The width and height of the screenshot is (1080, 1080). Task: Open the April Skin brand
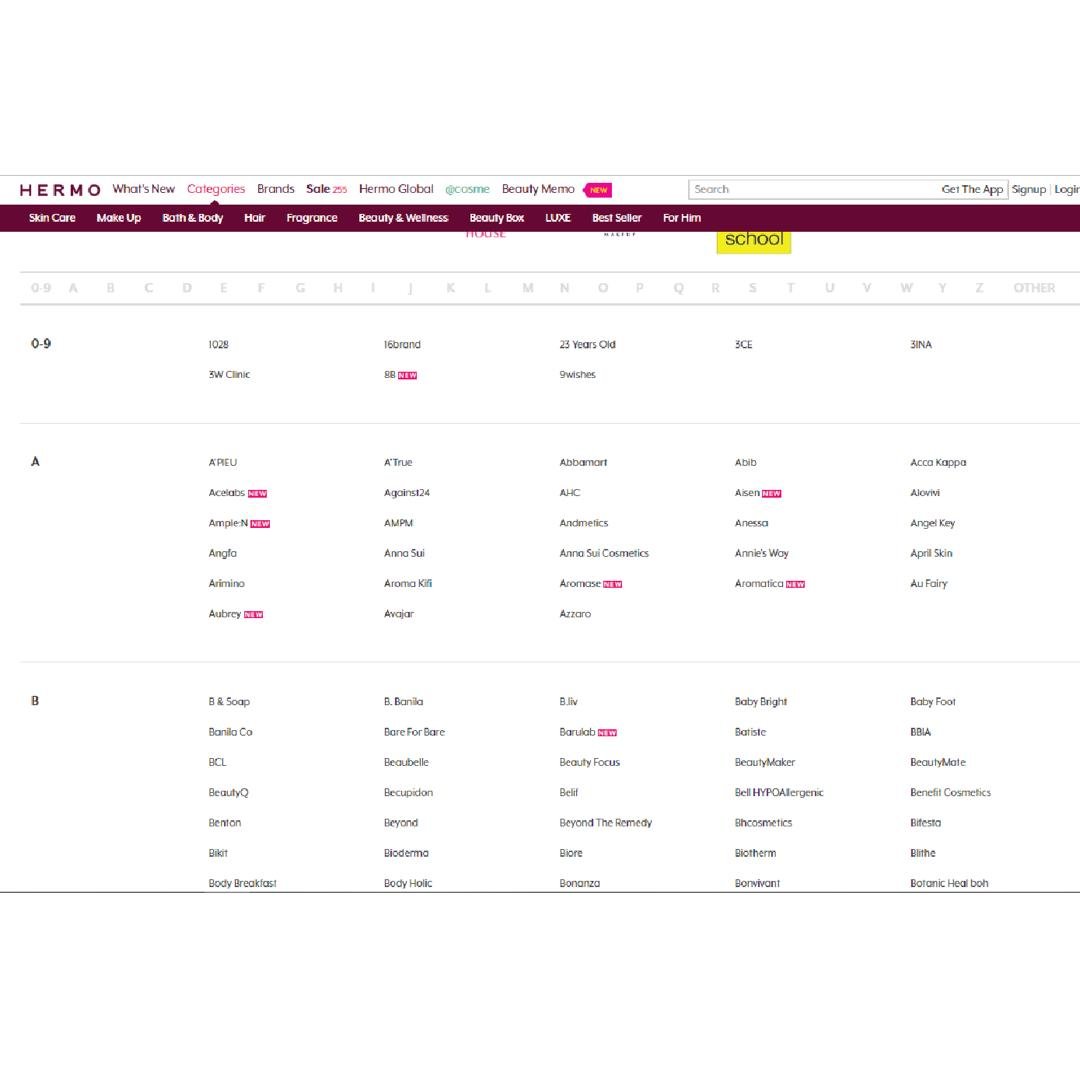click(931, 554)
